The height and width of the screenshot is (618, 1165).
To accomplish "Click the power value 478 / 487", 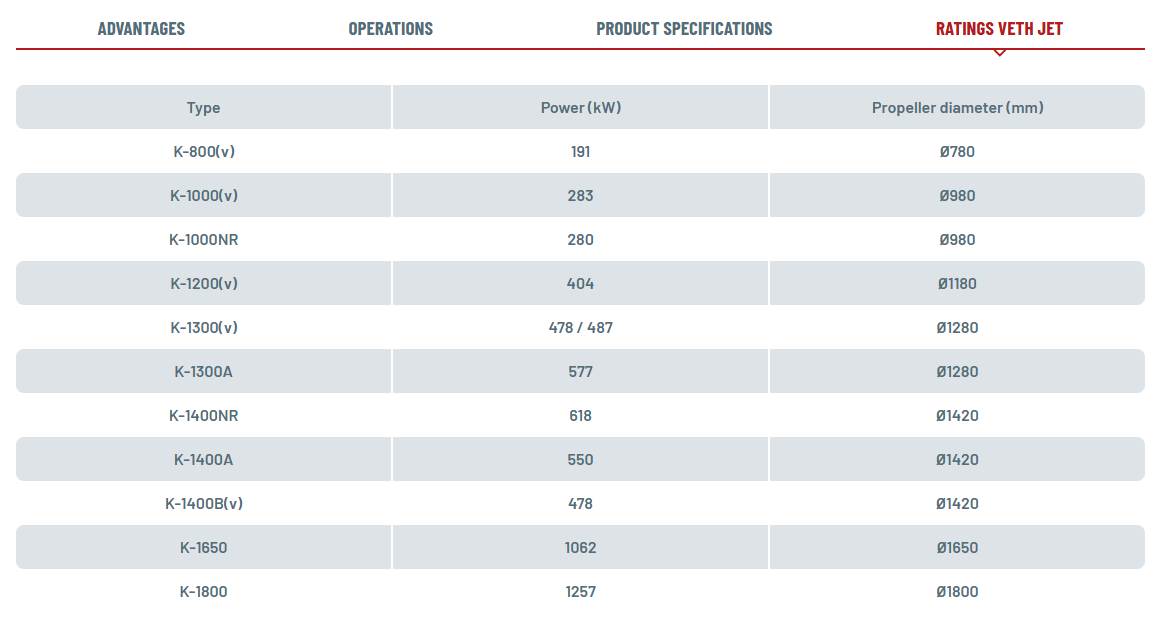I will (x=579, y=327).
